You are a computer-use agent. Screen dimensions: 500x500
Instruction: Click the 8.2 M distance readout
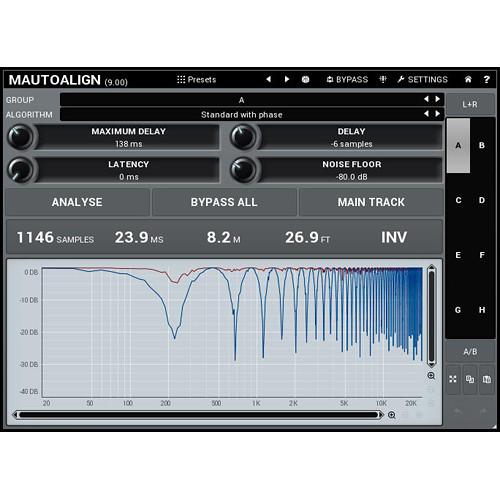click(223, 237)
